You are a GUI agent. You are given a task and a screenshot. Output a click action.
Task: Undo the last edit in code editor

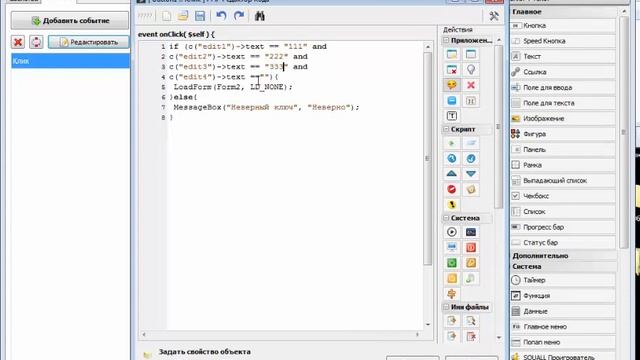tap(221, 16)
